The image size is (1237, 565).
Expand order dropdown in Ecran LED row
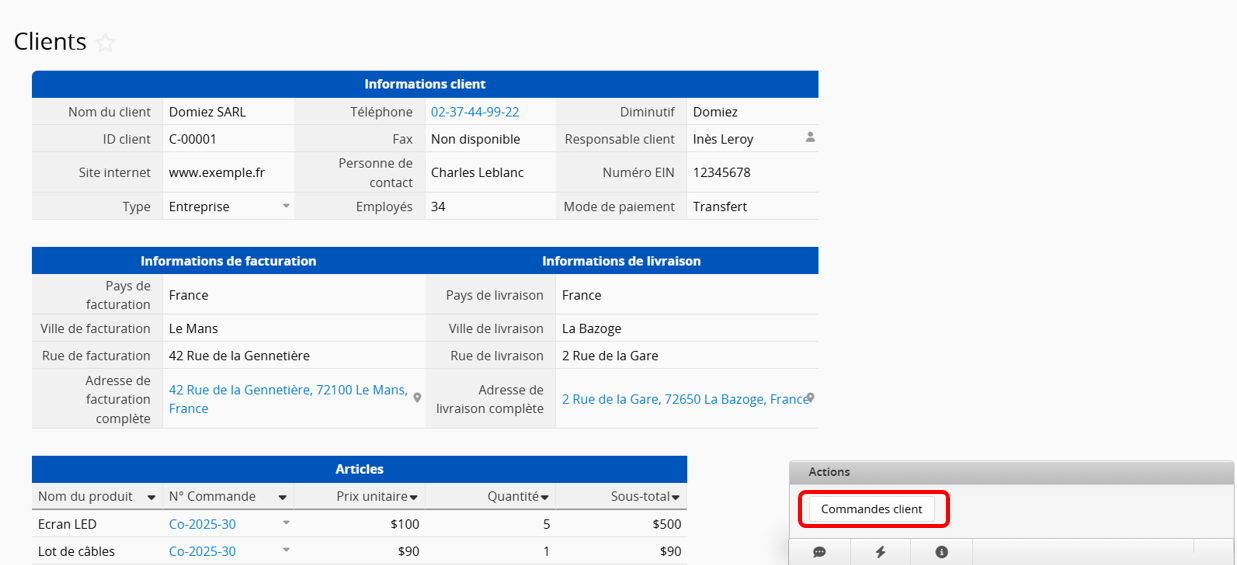286,523
